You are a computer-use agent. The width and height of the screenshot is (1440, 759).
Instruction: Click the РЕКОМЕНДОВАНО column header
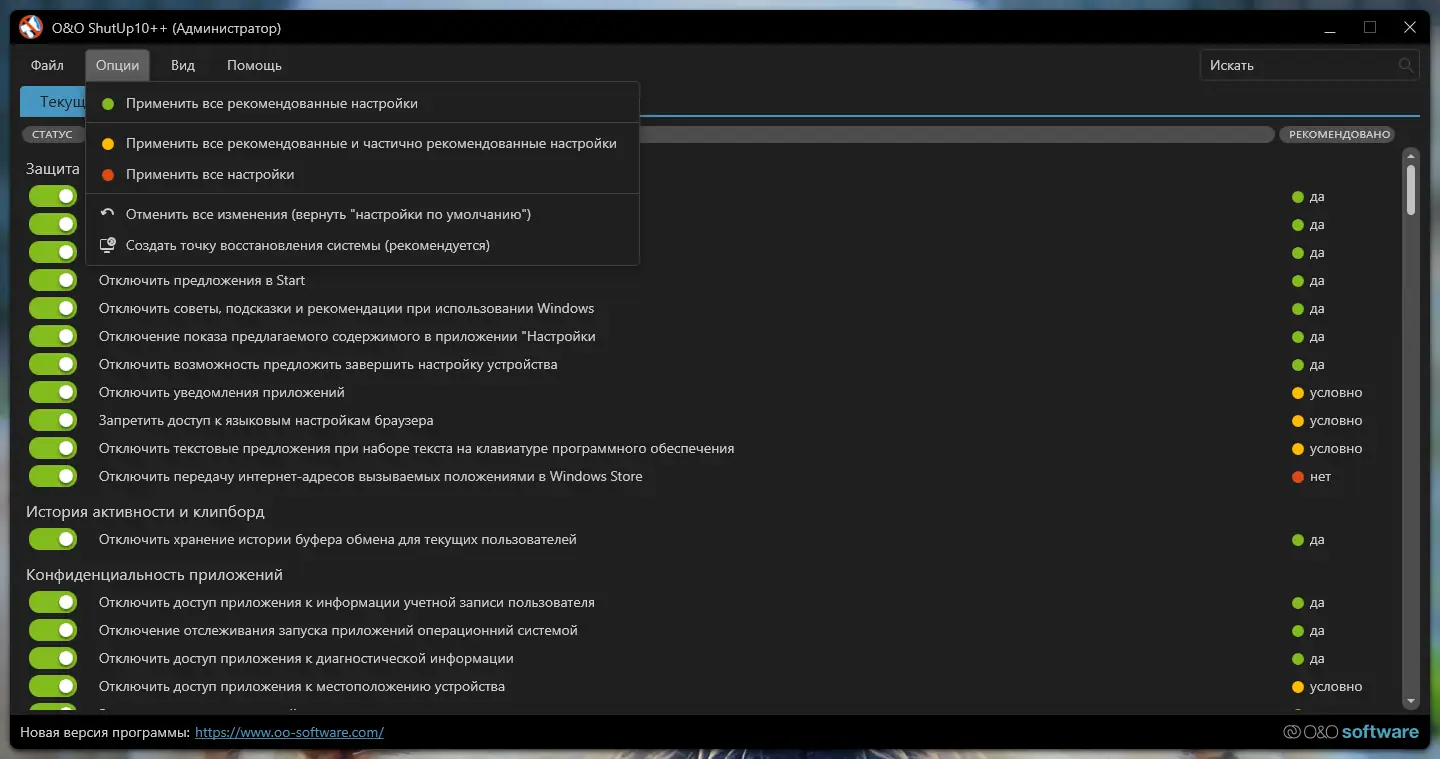point(1339,134)
